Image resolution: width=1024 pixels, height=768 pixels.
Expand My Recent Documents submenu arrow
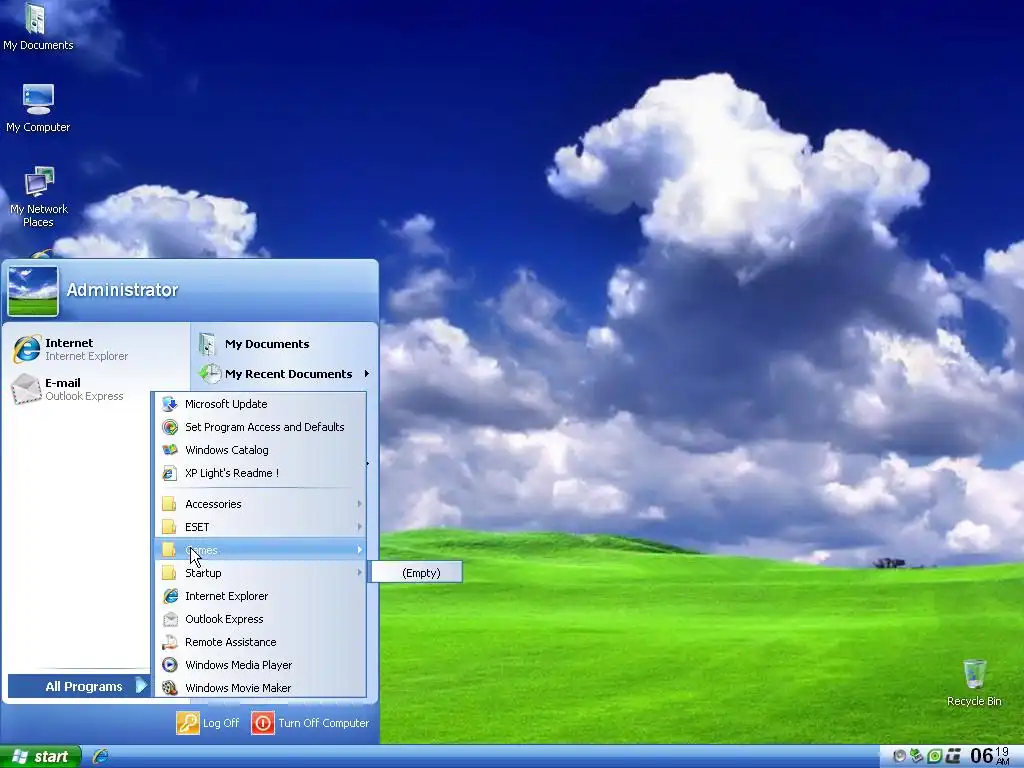click(367, 374)
